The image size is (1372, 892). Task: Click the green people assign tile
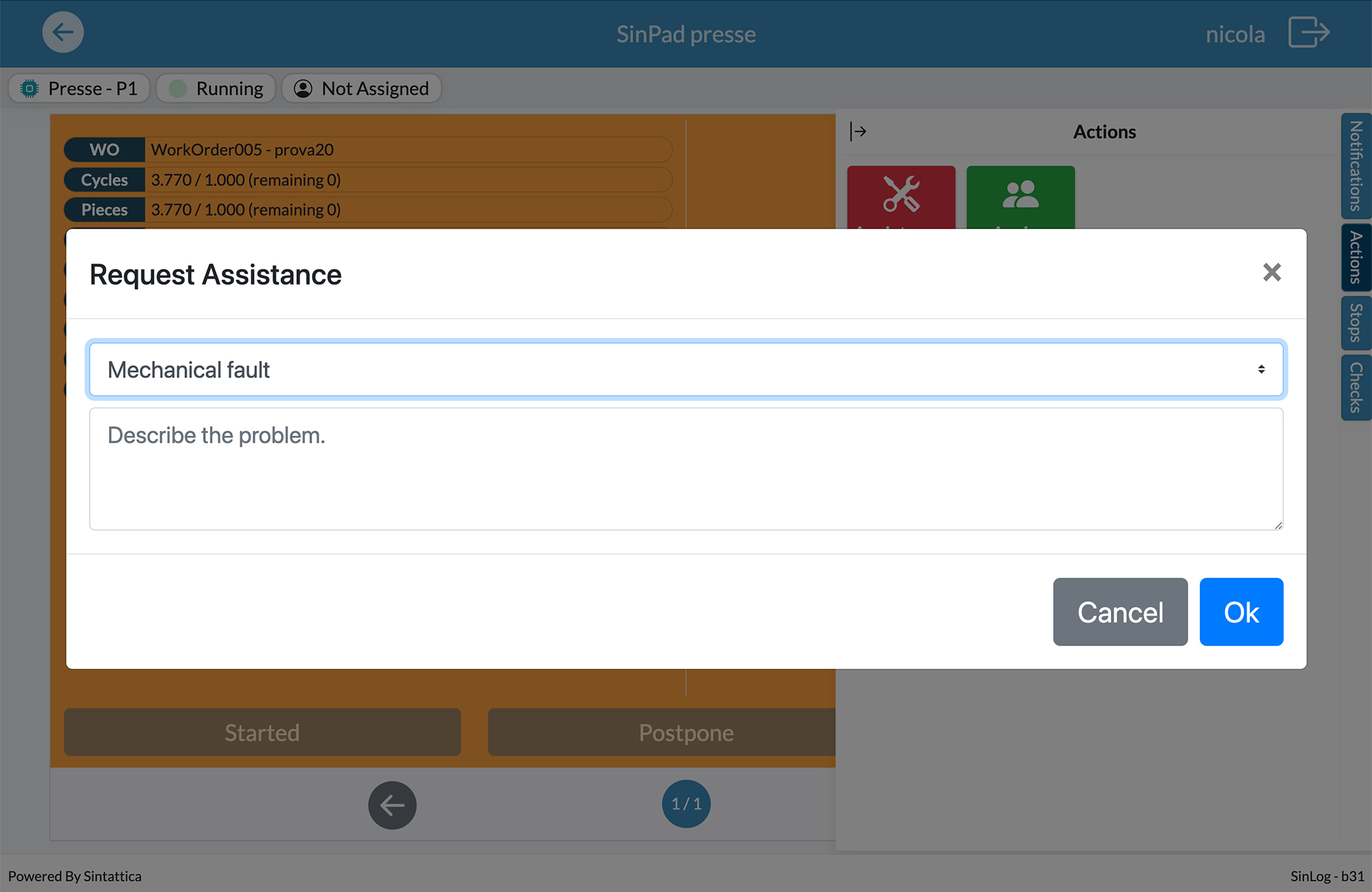click(x=1020, y=196)
